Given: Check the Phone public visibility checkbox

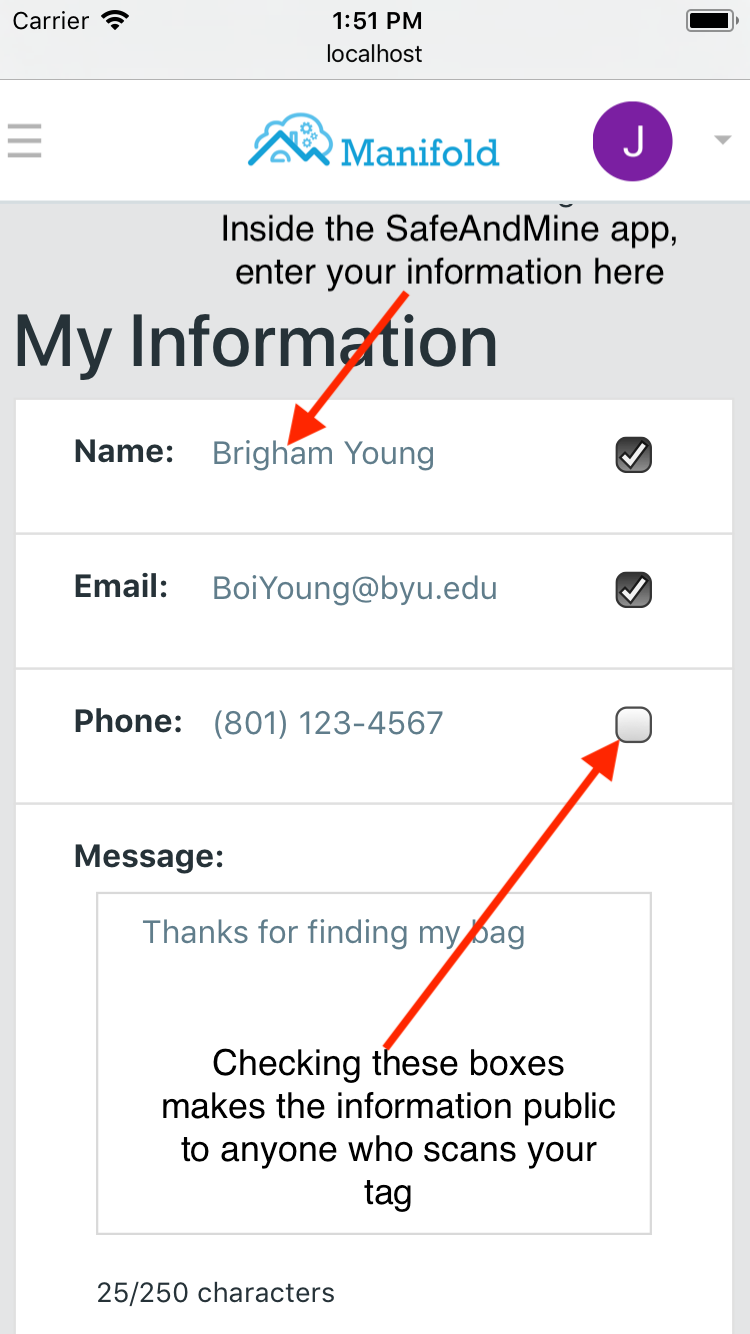Looking at the screenshot, I should [x=633, y=724].
